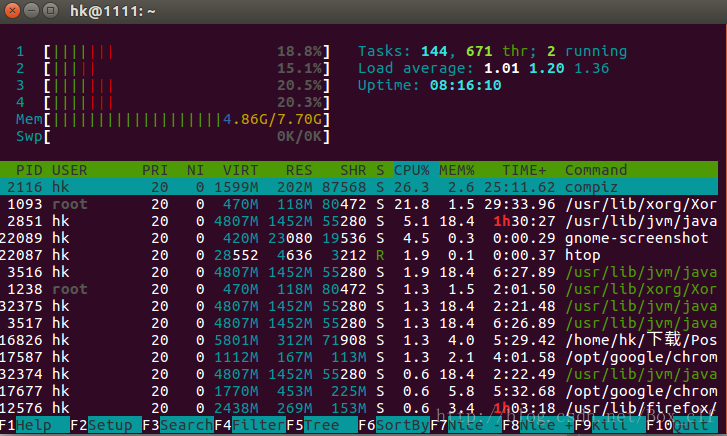The width and height of the screenshot is (727, 436).
Task: Sort by the TIME+ column header
Action: [x=524, y=170]
